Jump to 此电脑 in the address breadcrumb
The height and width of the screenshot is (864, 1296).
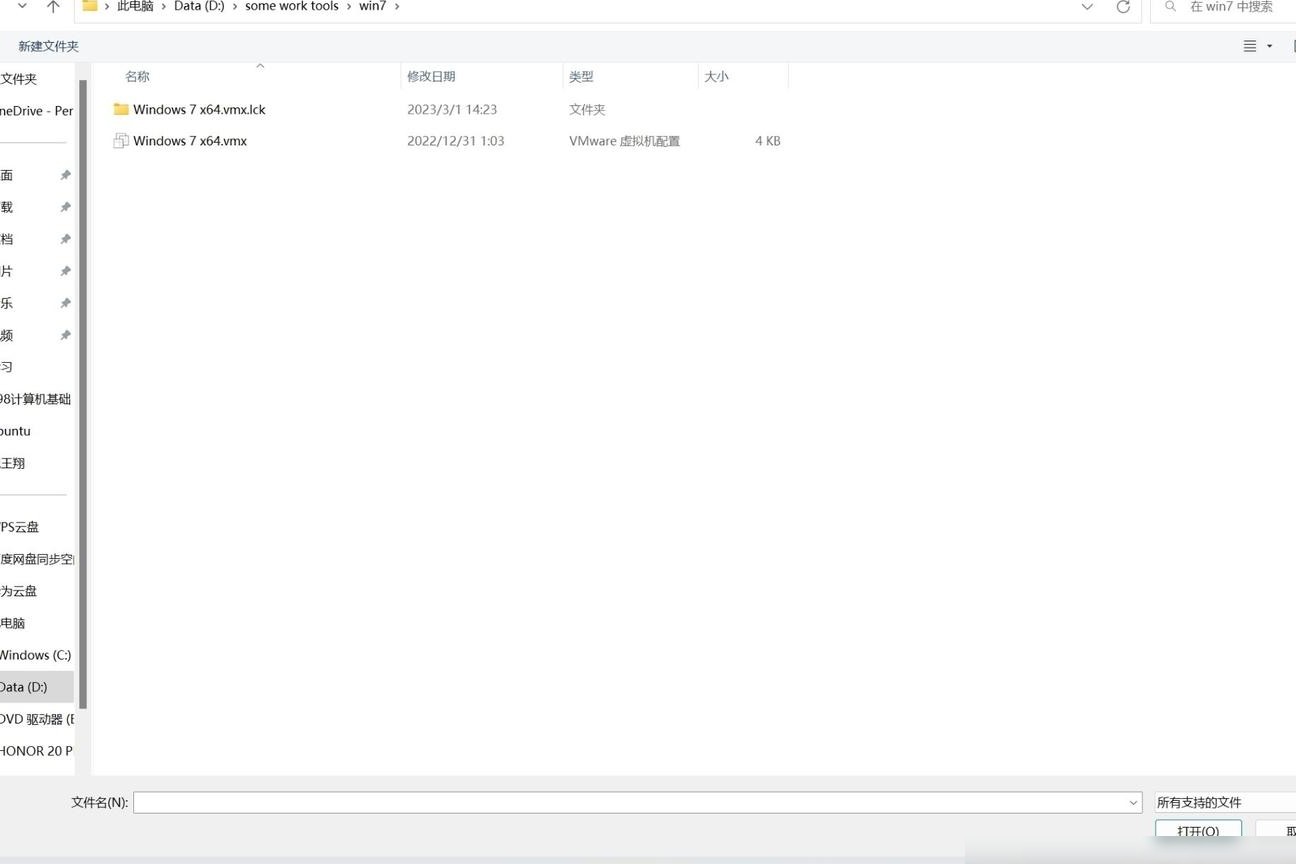click(x=135, y=6)
